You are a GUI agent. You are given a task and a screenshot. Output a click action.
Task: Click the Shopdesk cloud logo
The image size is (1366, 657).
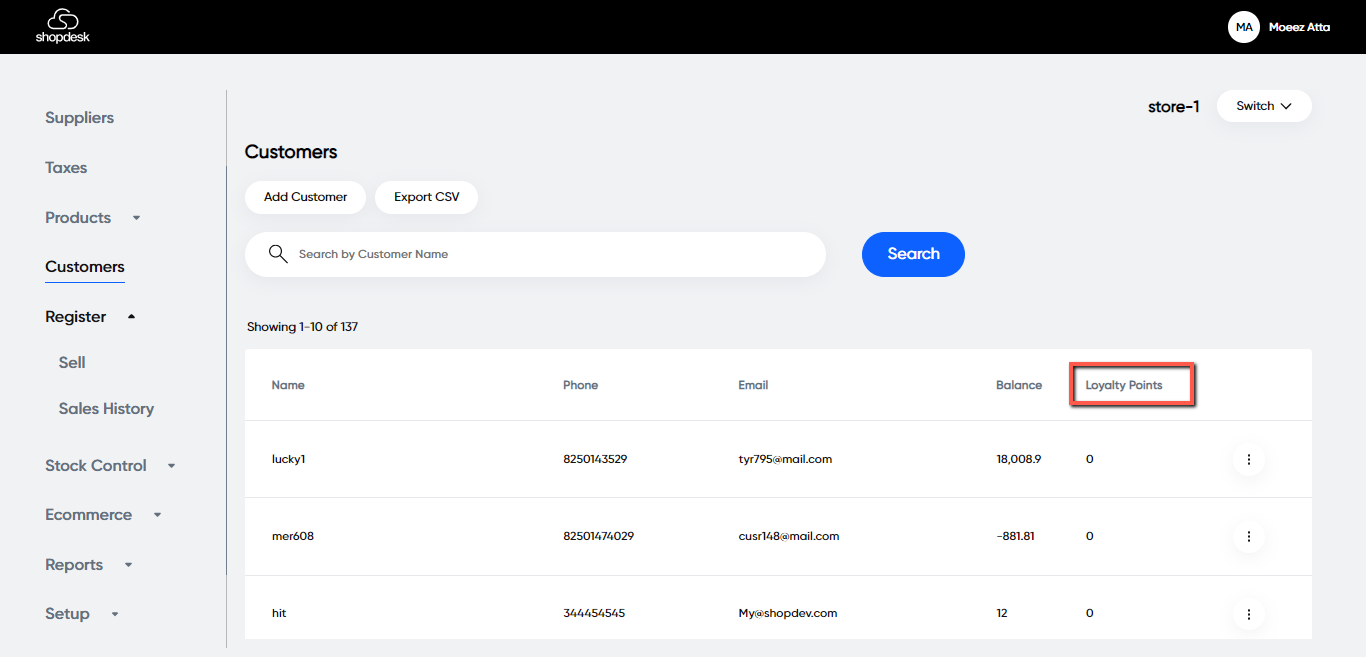(62, 26)
